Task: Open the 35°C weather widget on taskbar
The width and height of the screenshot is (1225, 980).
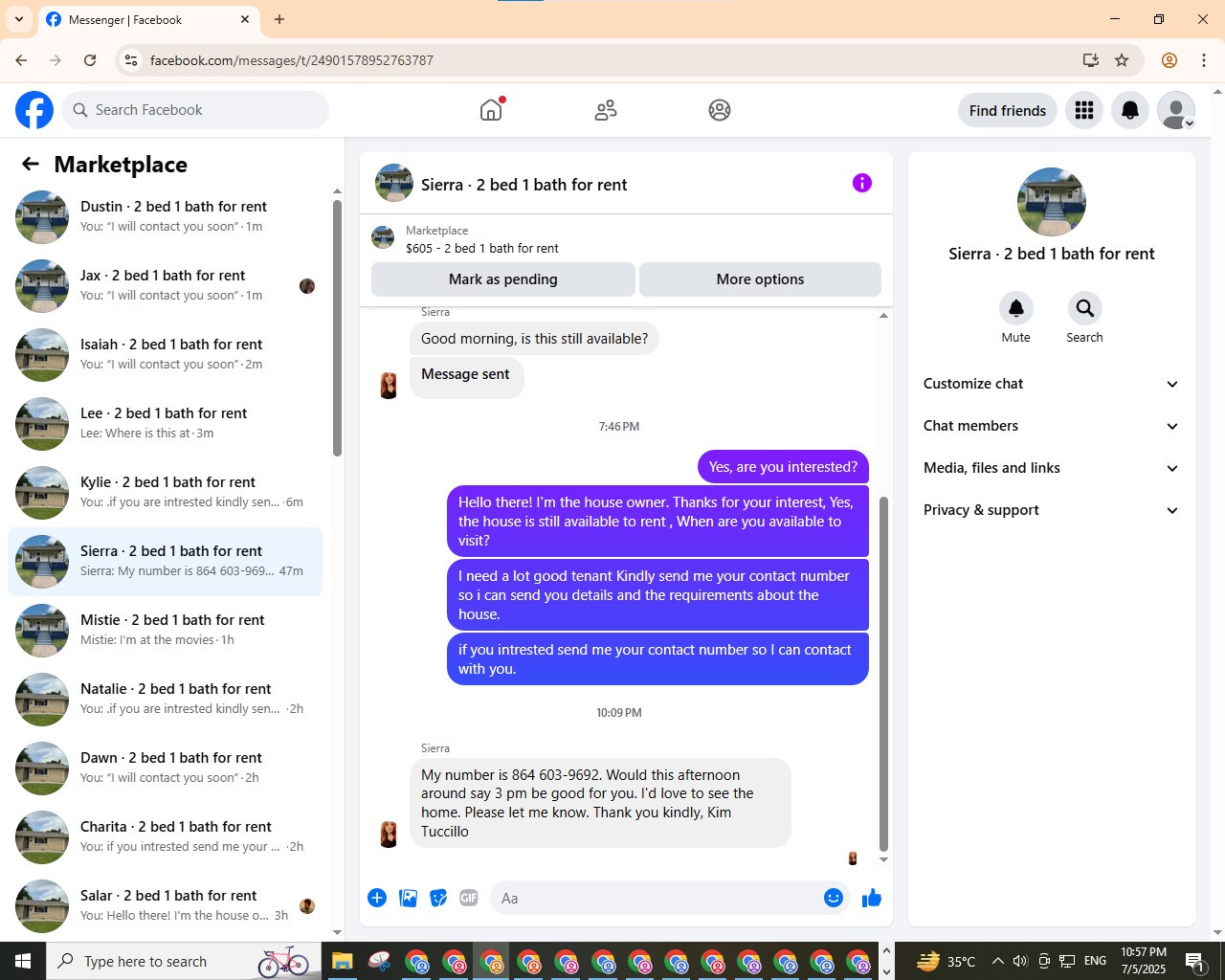Action: click(947, 961)
